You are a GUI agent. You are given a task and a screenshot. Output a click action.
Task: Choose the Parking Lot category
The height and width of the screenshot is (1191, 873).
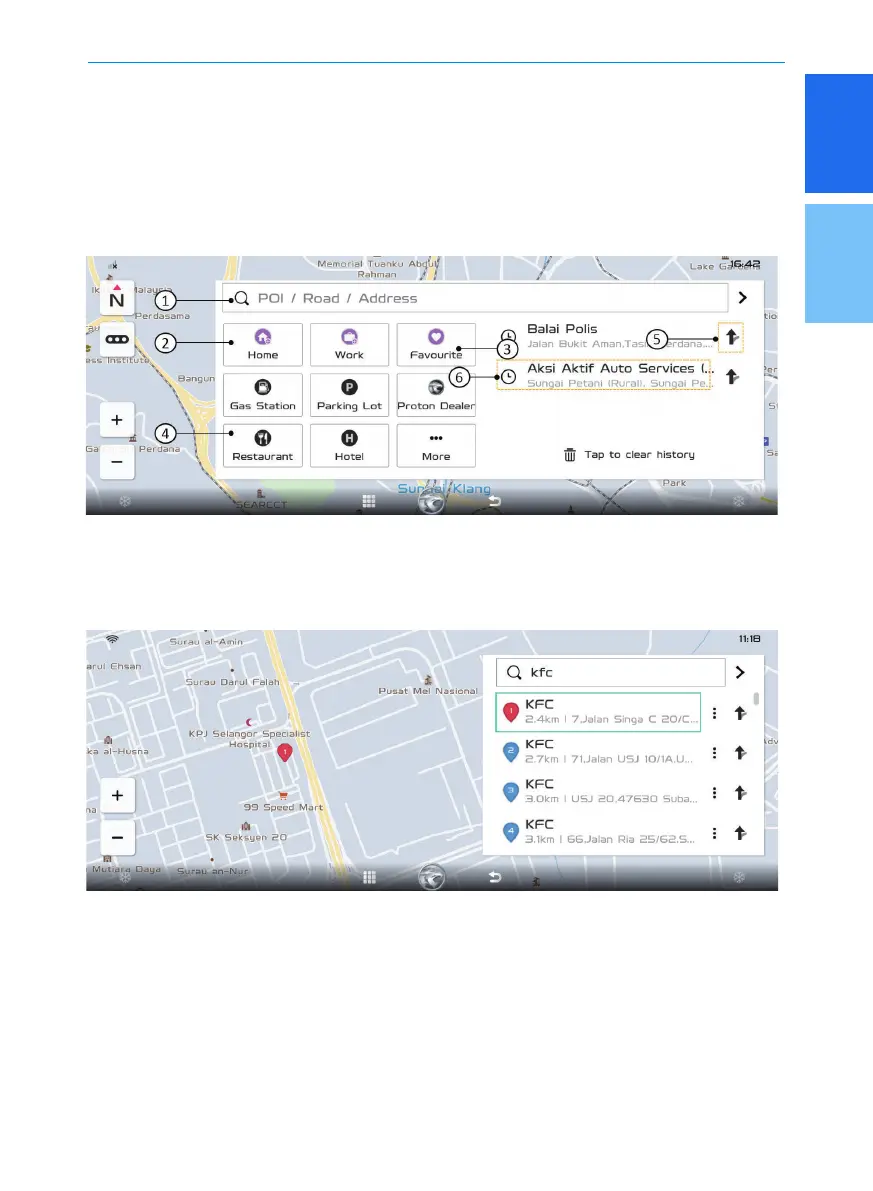tap(350, 395)
